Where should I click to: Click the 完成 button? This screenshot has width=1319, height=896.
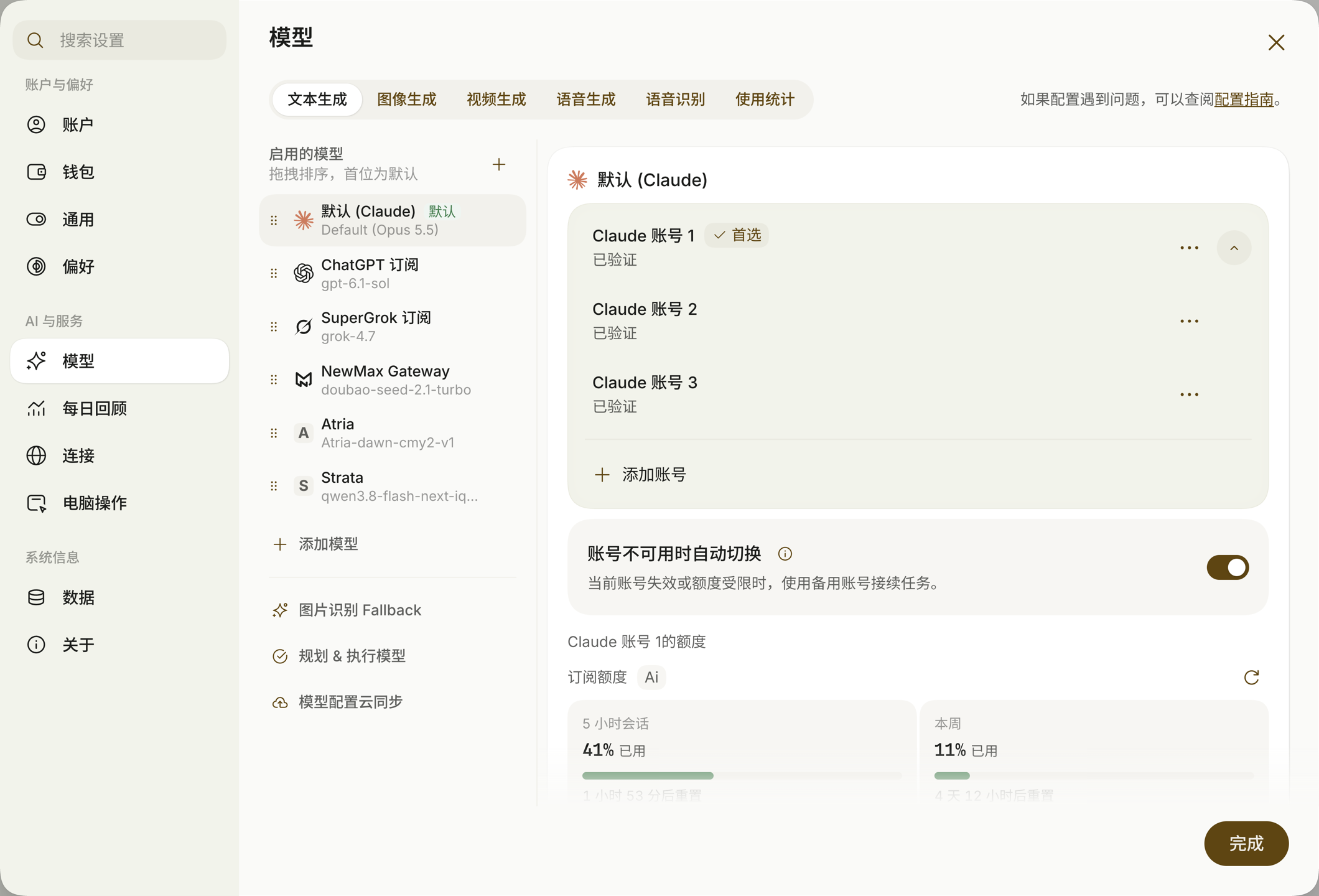pyautogui.click(x=1246, y=844)
